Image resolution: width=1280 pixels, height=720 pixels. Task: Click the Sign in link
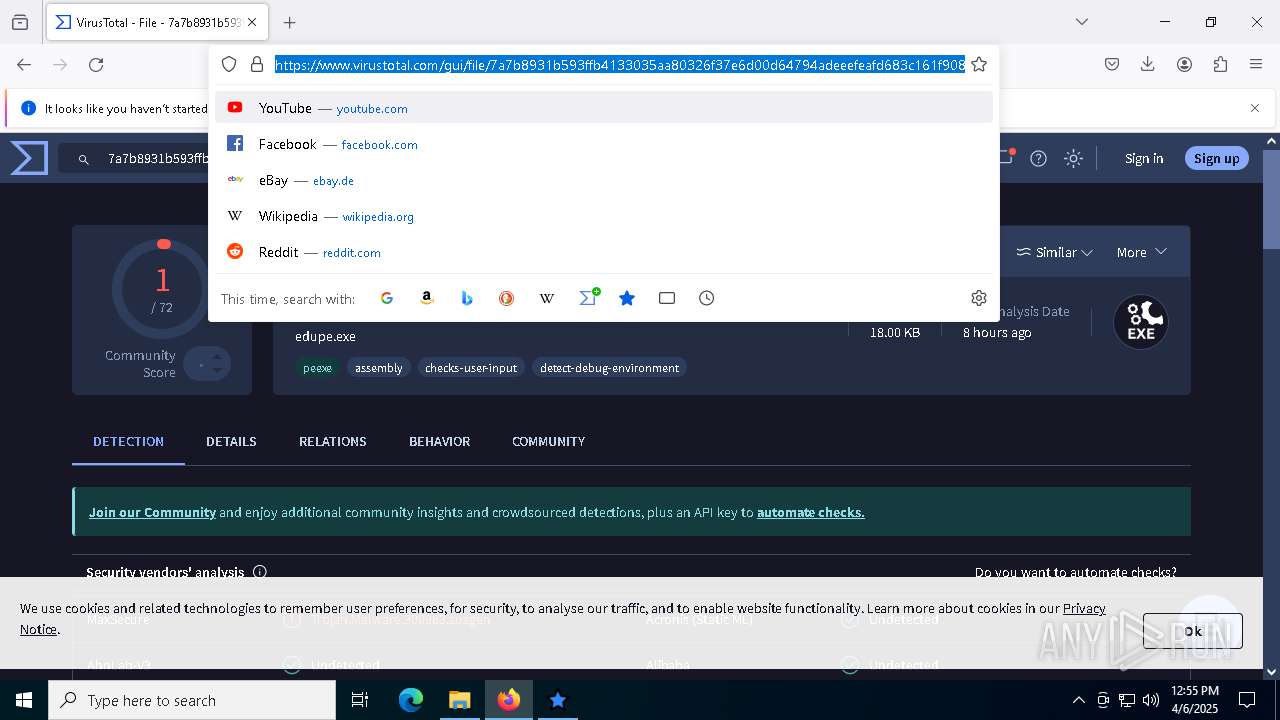coord(1144,158)
